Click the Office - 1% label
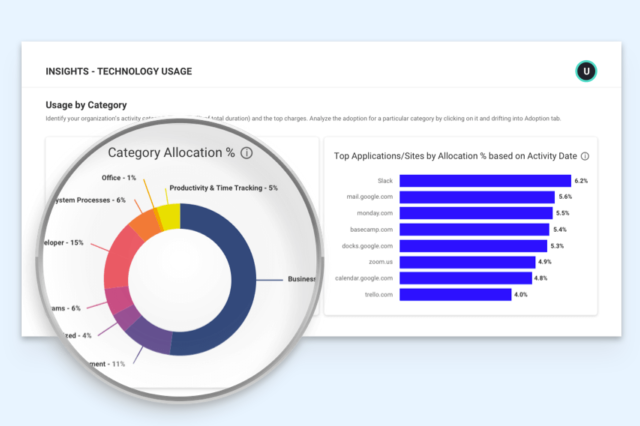Image resolution: width=640 pixels, height=426 pixels. [x=119, y=178]
